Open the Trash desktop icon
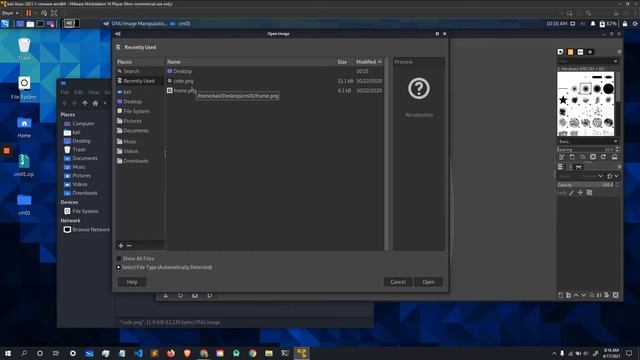Image resolution: width=640 pixels, height=360 pixels. [x=24, y=49]
